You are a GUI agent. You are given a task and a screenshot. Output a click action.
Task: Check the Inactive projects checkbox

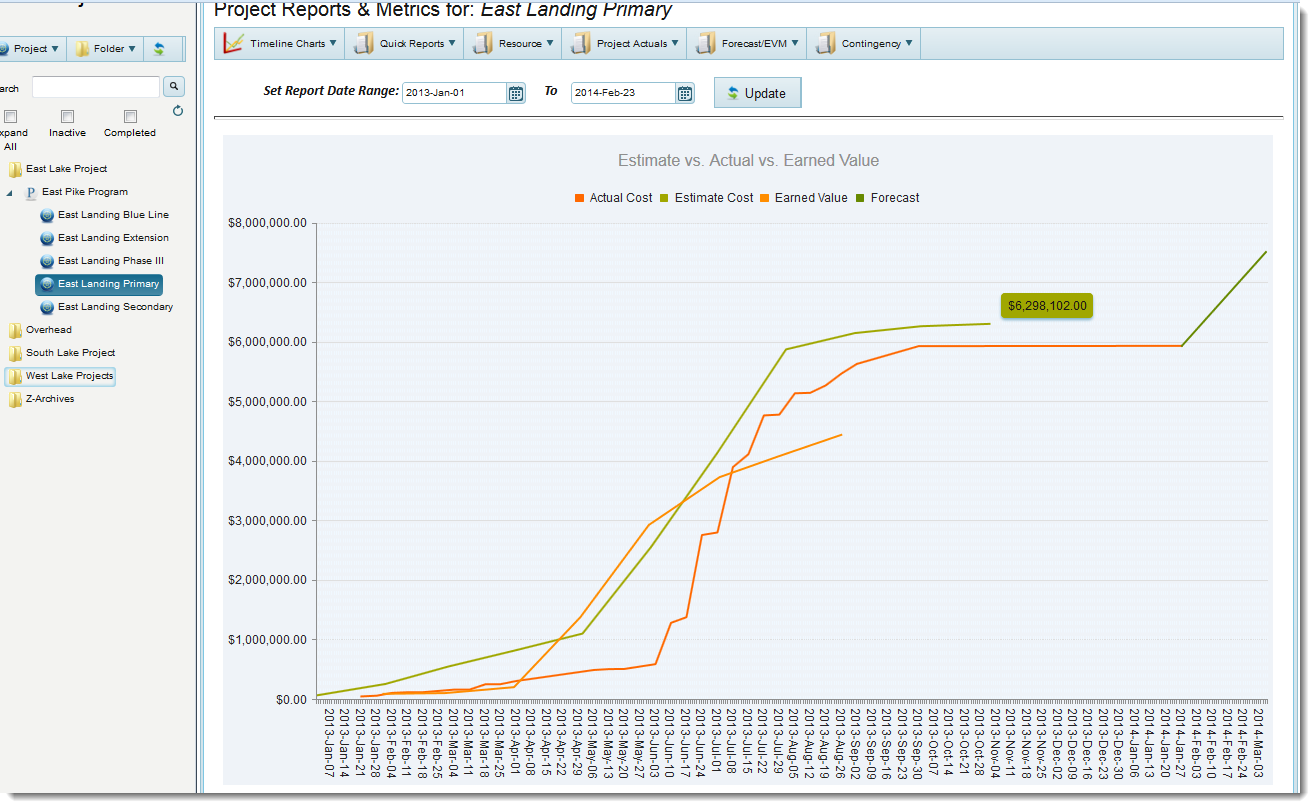66,116
